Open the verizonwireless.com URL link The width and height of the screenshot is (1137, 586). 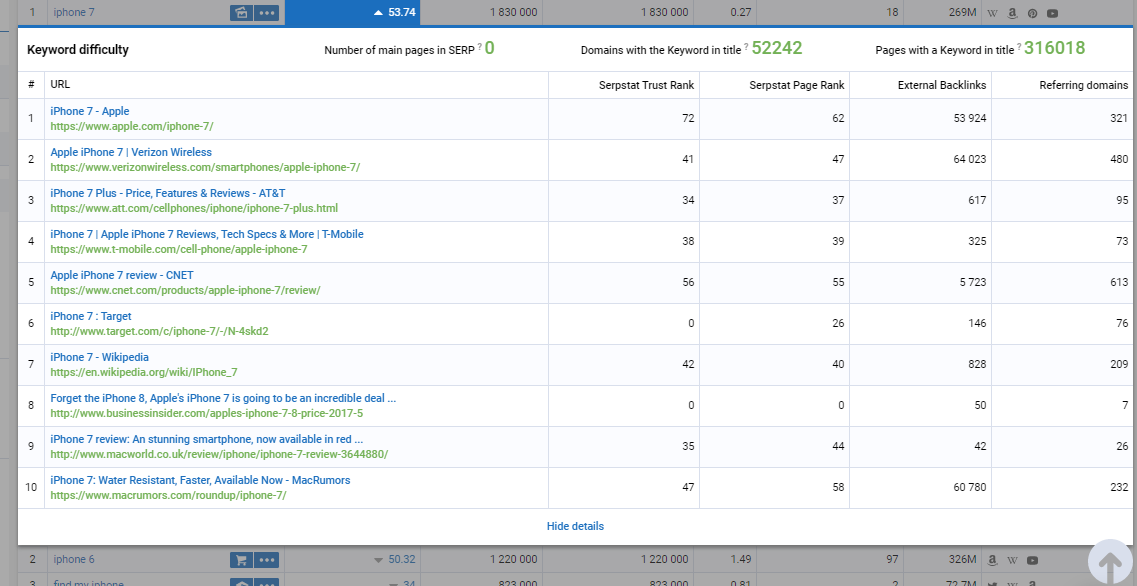(x=205, y=168)
